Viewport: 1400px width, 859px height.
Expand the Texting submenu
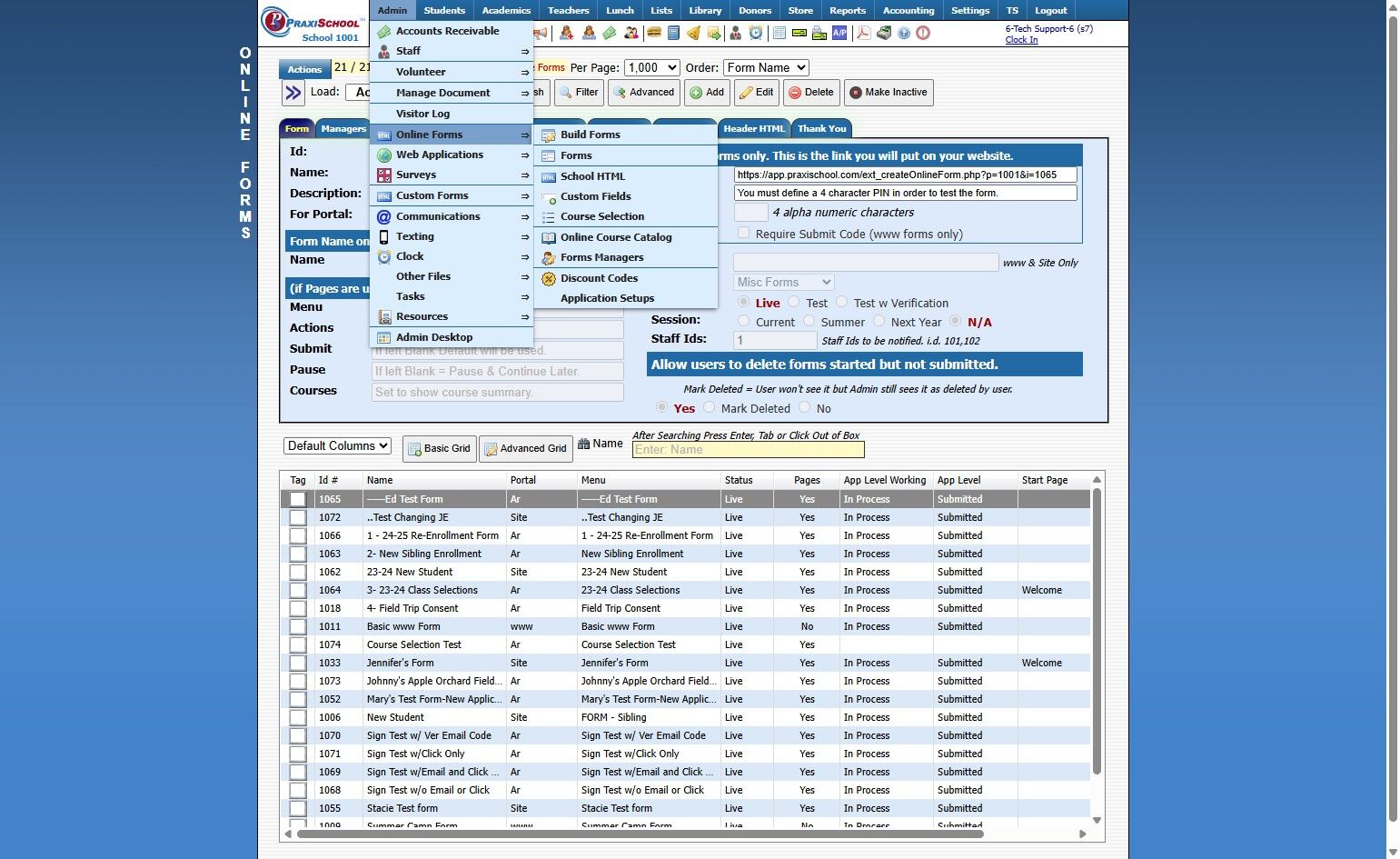pyautogui.click(x=452, y=236)
